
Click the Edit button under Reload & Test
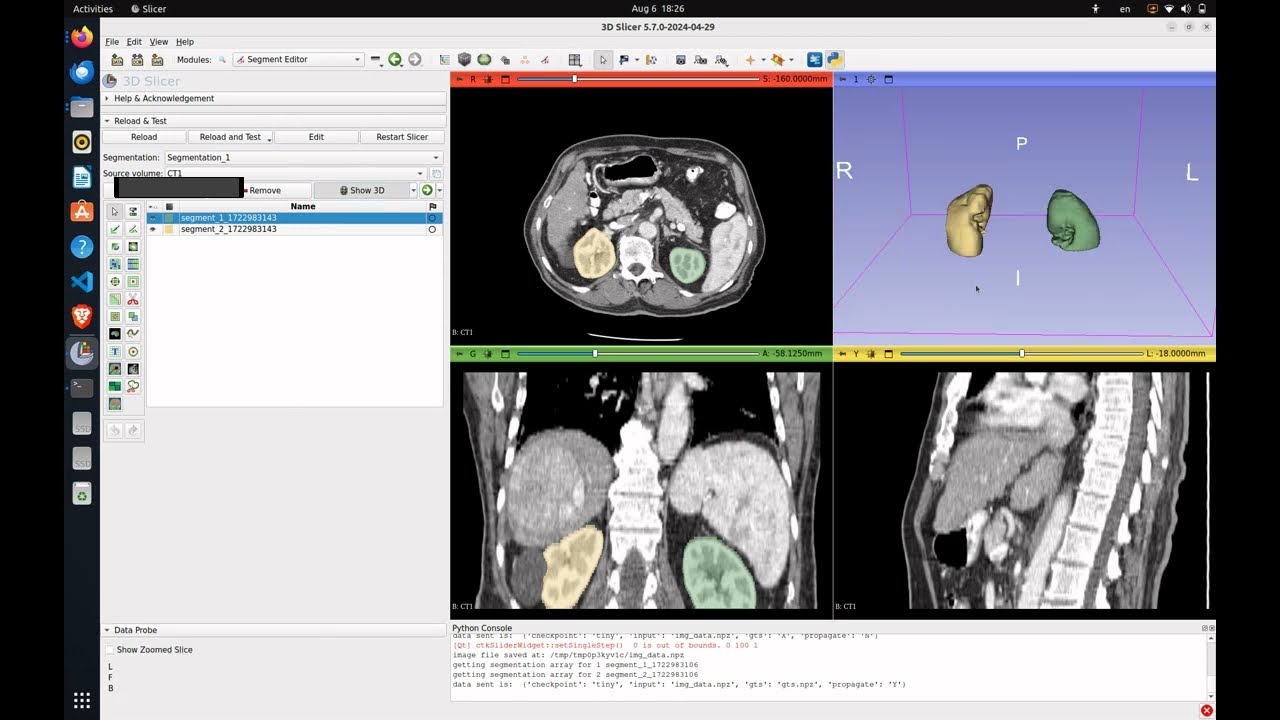pyautogui.click(x=316, y=137)
